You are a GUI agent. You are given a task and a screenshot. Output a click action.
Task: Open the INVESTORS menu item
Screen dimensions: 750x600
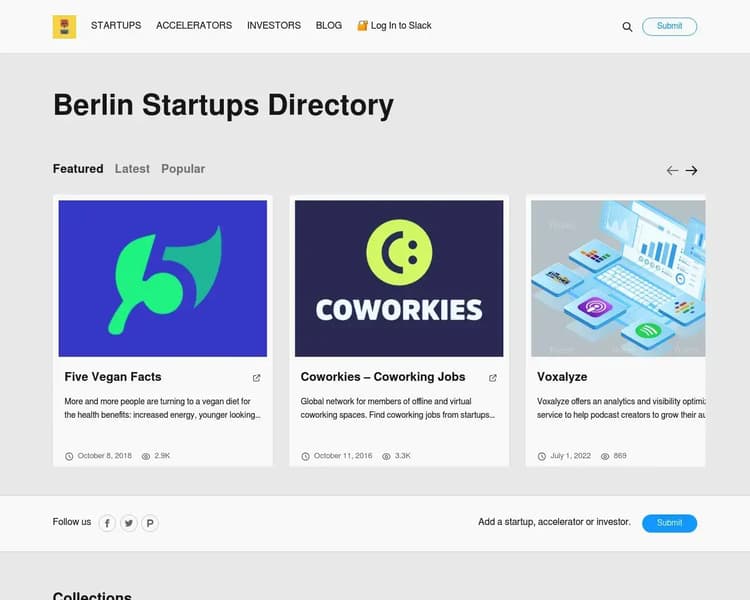coord(274,25)
